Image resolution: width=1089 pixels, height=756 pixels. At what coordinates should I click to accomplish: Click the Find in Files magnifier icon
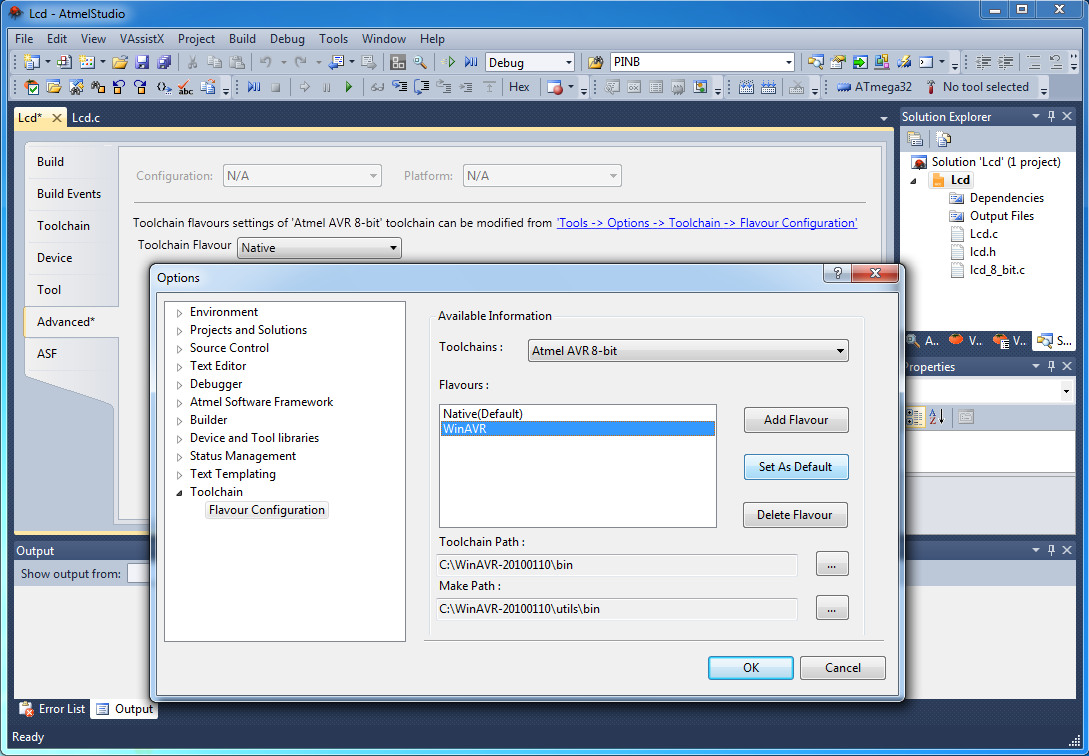pyautogui.click(x=420, y=62)
